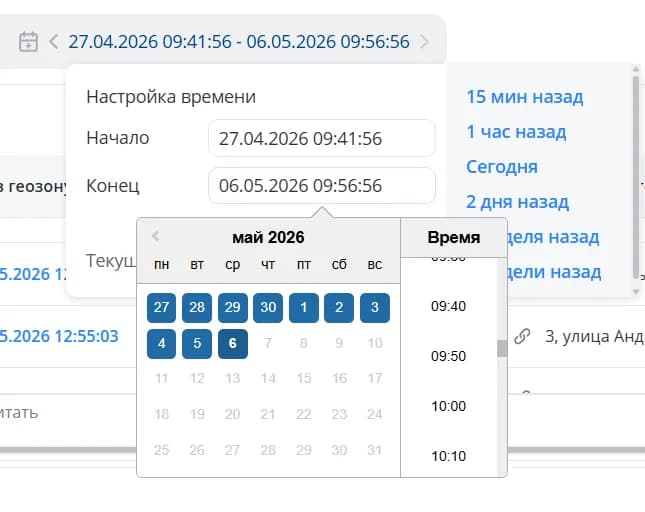Click the presets panel scrollbar

636,177
